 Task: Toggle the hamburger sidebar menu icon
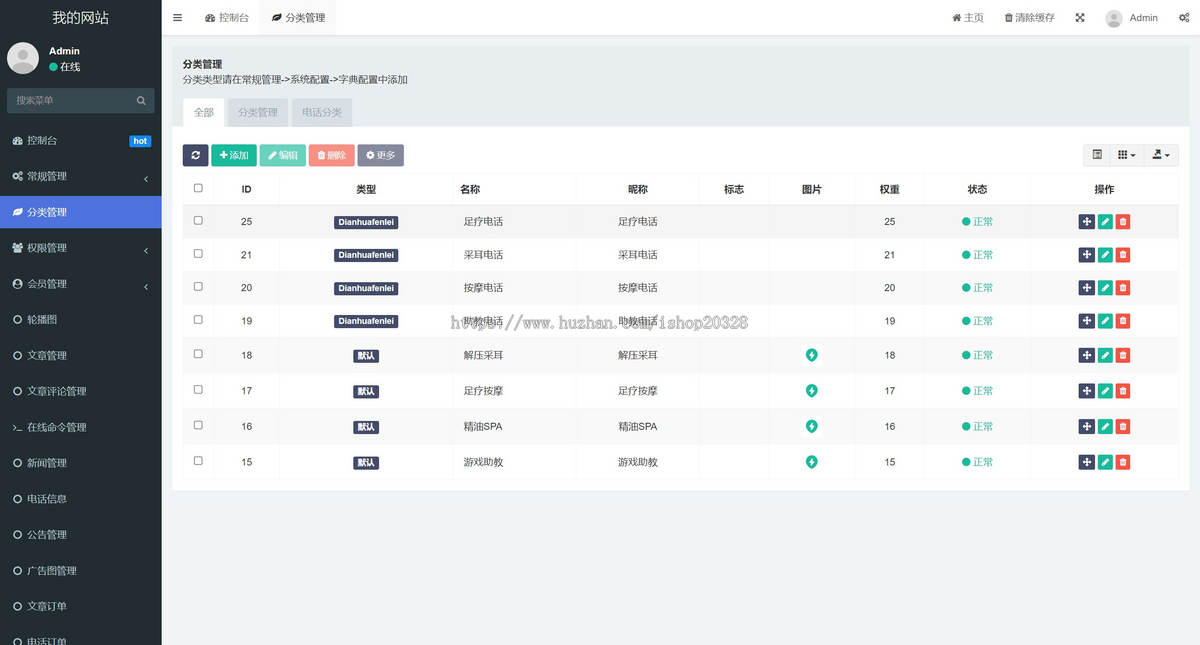[177, 18]
